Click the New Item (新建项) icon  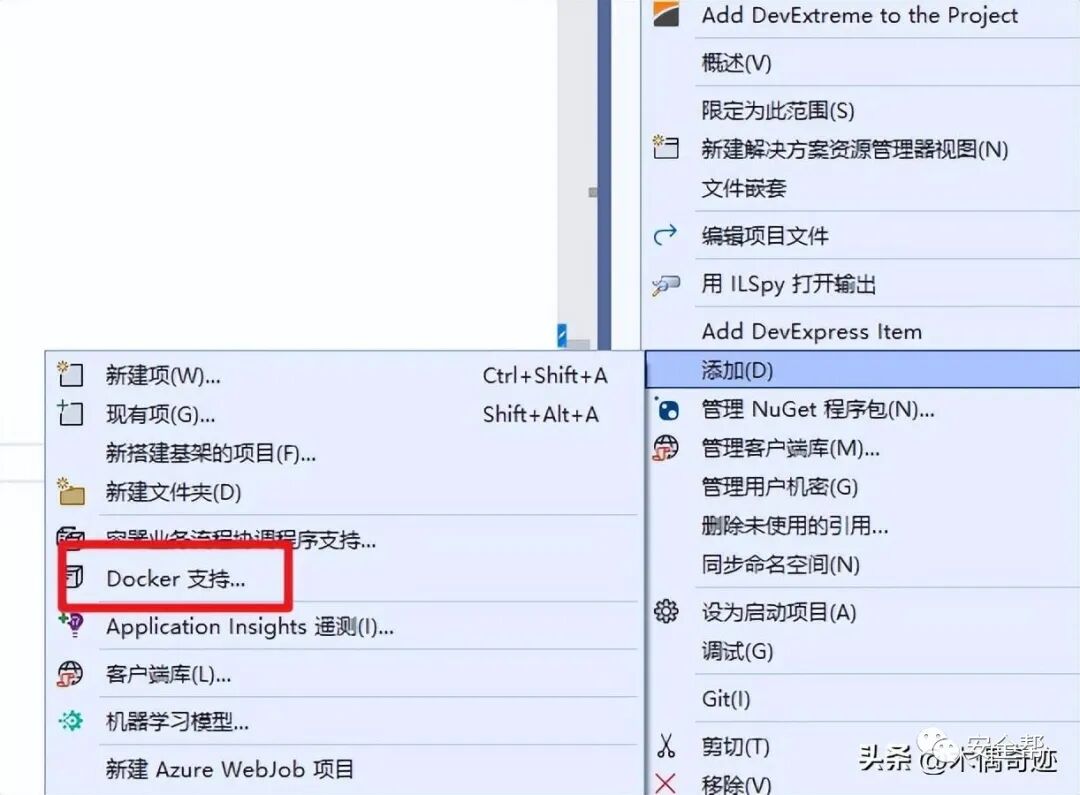70,374
